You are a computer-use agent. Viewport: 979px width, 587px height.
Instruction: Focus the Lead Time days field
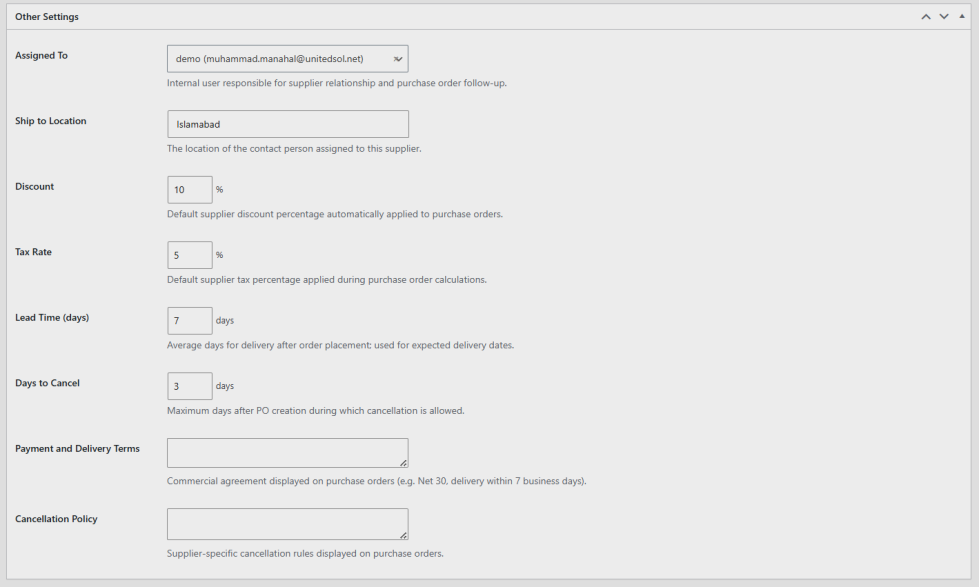coord(190,321)
